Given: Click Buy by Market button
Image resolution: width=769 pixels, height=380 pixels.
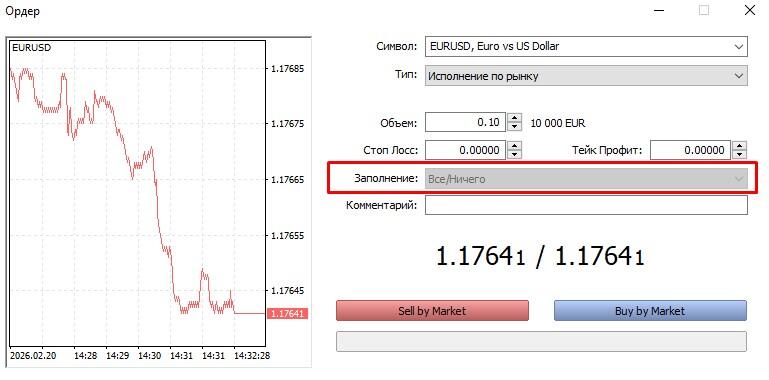Looking at the screenshot, I should (x=650, y=311).
